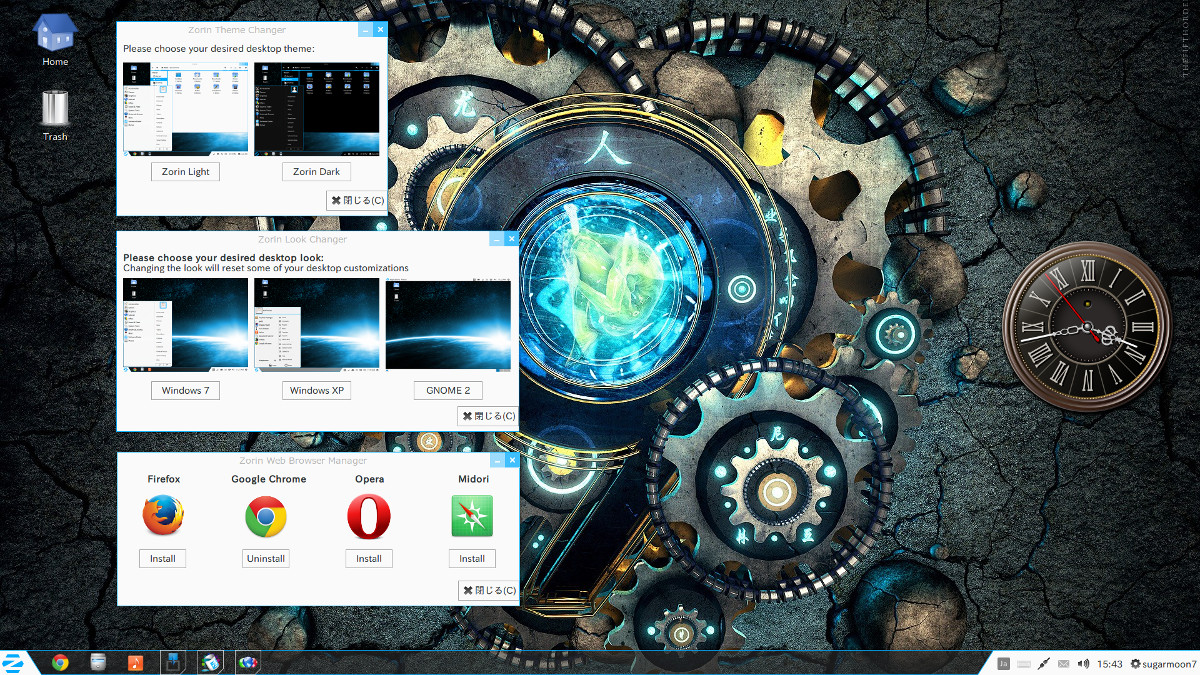Click the Firefox logo in Browser Manager
This screenshot has width=1200, height=675.
(x=163, y=517)
